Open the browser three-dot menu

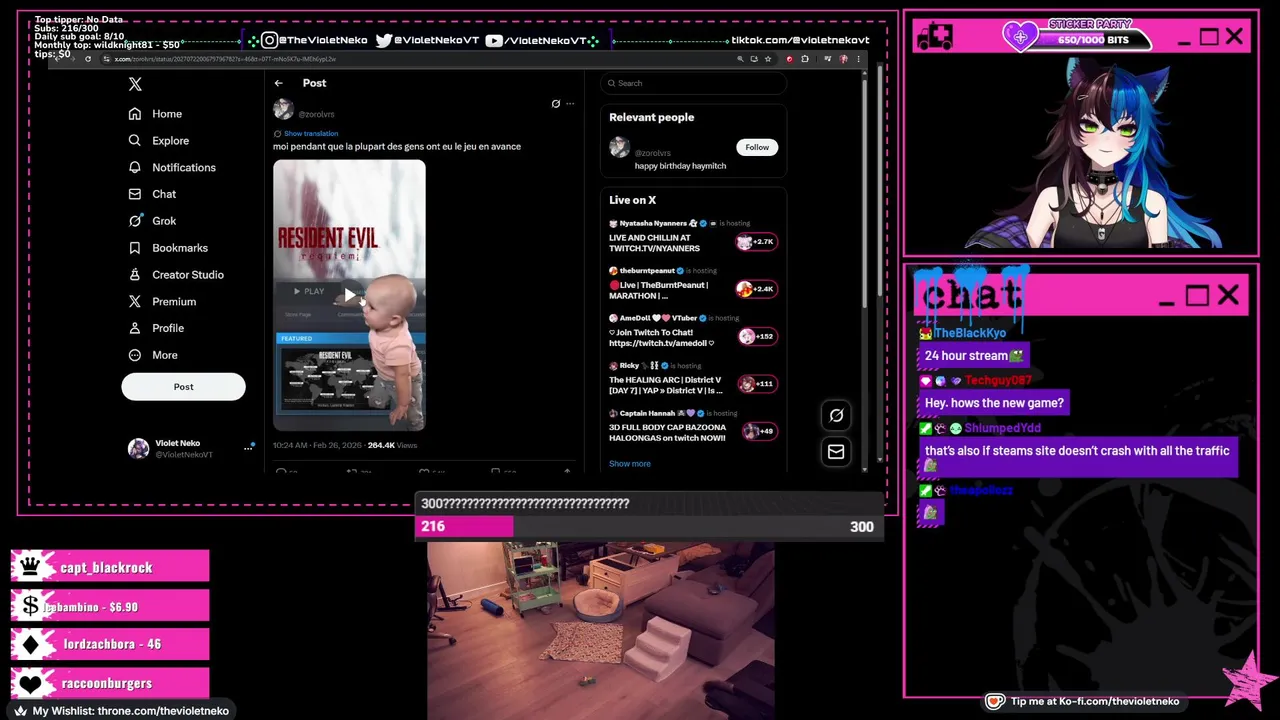[x=859, y=59]
